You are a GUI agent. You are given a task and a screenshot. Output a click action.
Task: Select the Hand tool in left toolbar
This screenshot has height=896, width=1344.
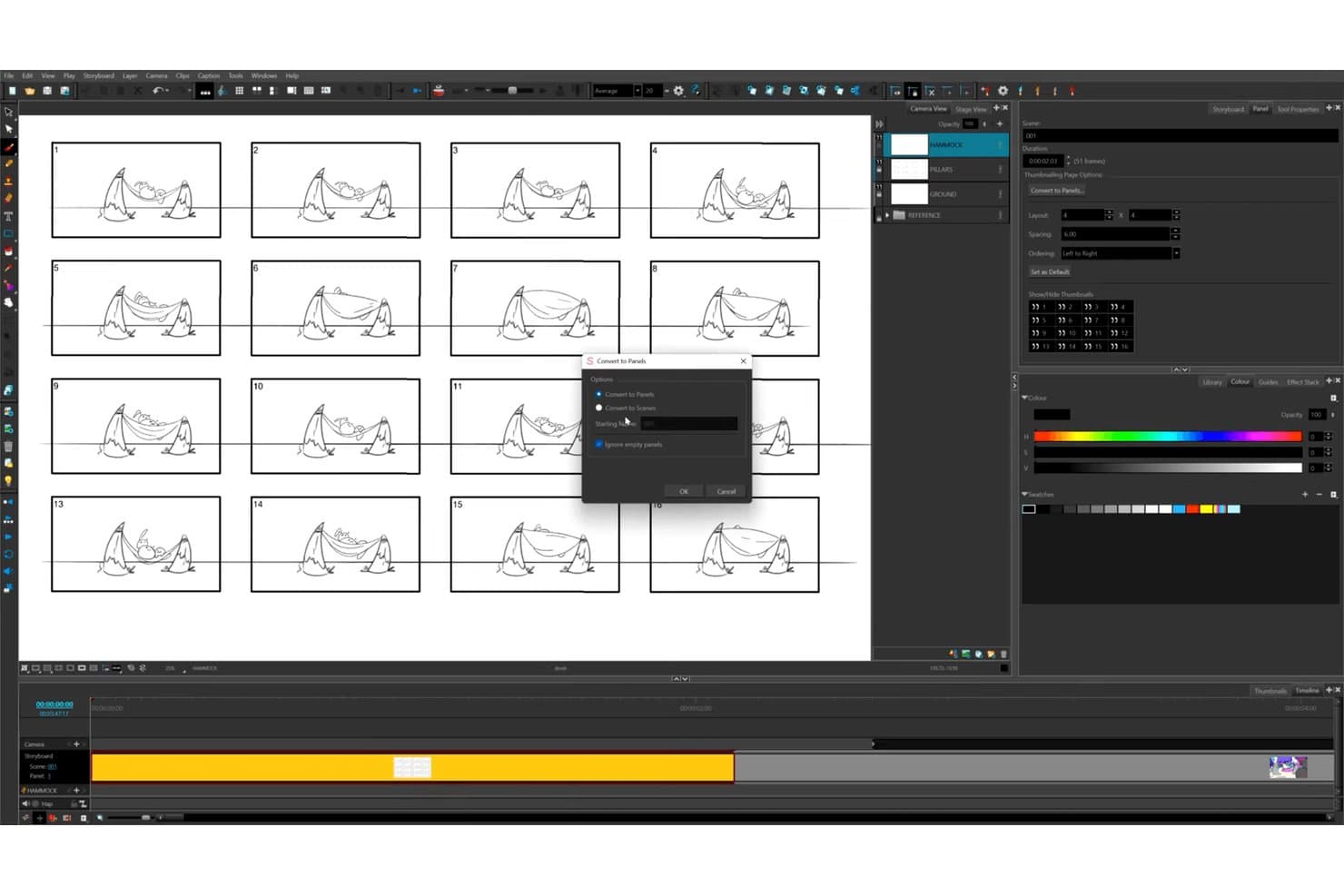point(9,302)
